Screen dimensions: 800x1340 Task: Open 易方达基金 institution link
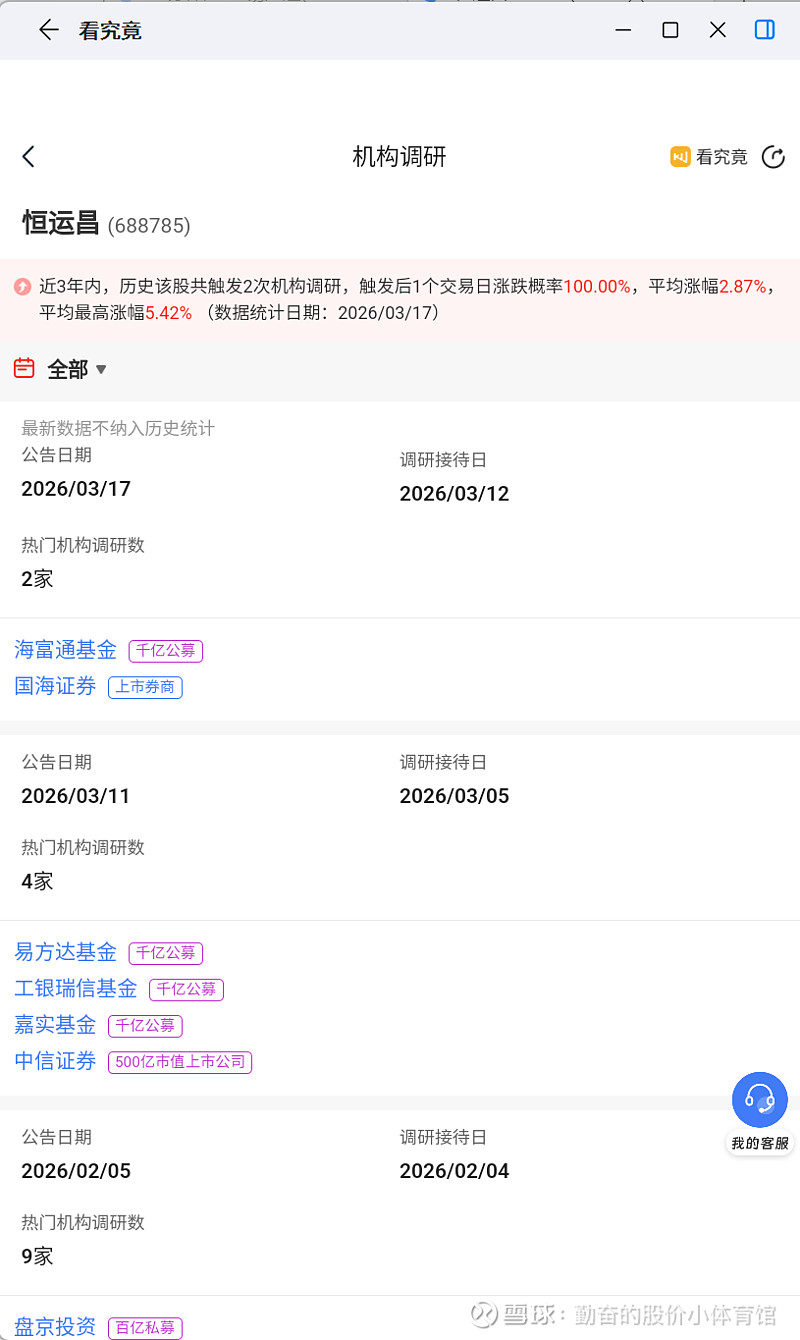[x=66, y=952]
